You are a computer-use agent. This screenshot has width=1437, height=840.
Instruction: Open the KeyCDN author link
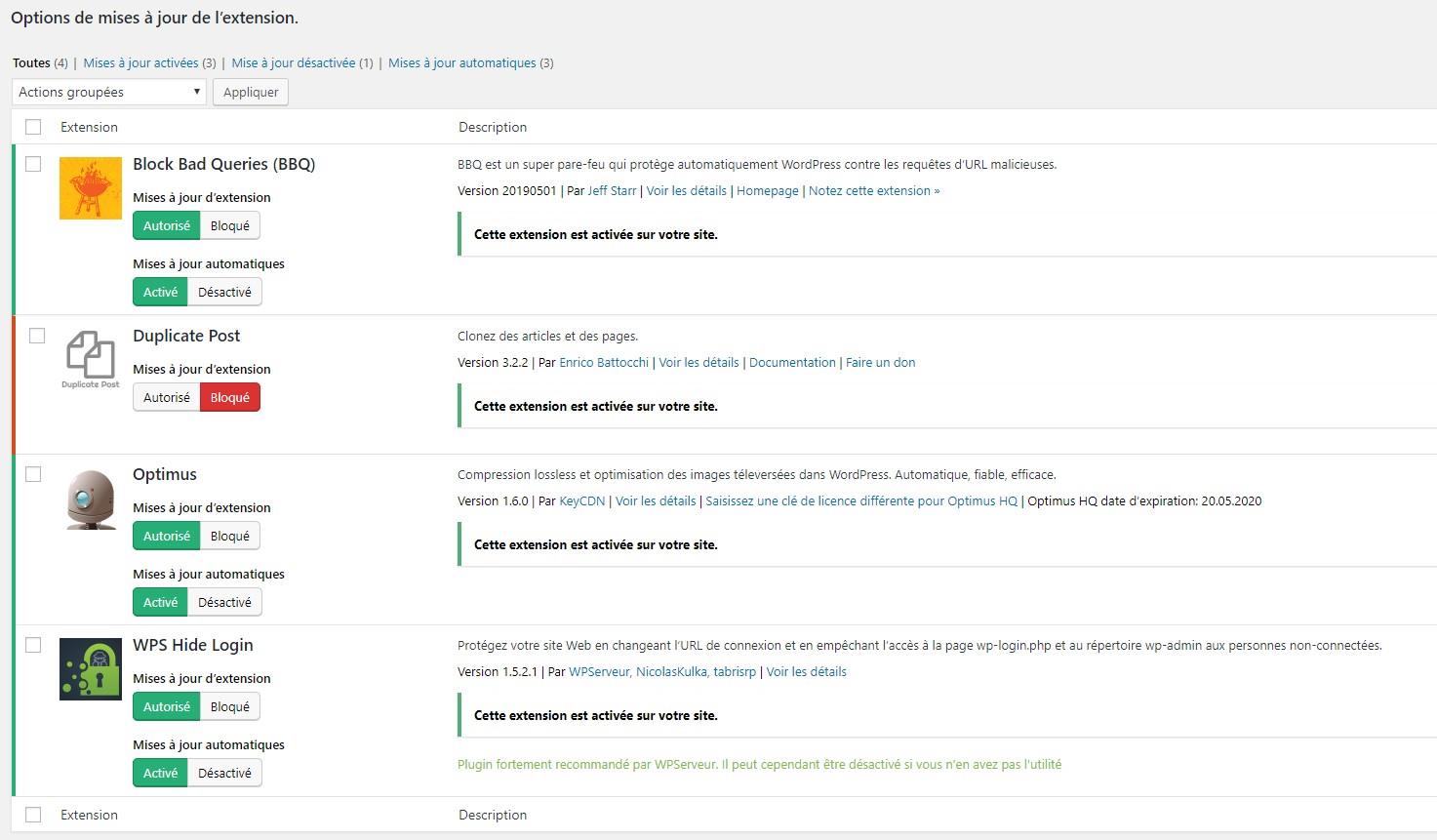click(x=582, y=500)
